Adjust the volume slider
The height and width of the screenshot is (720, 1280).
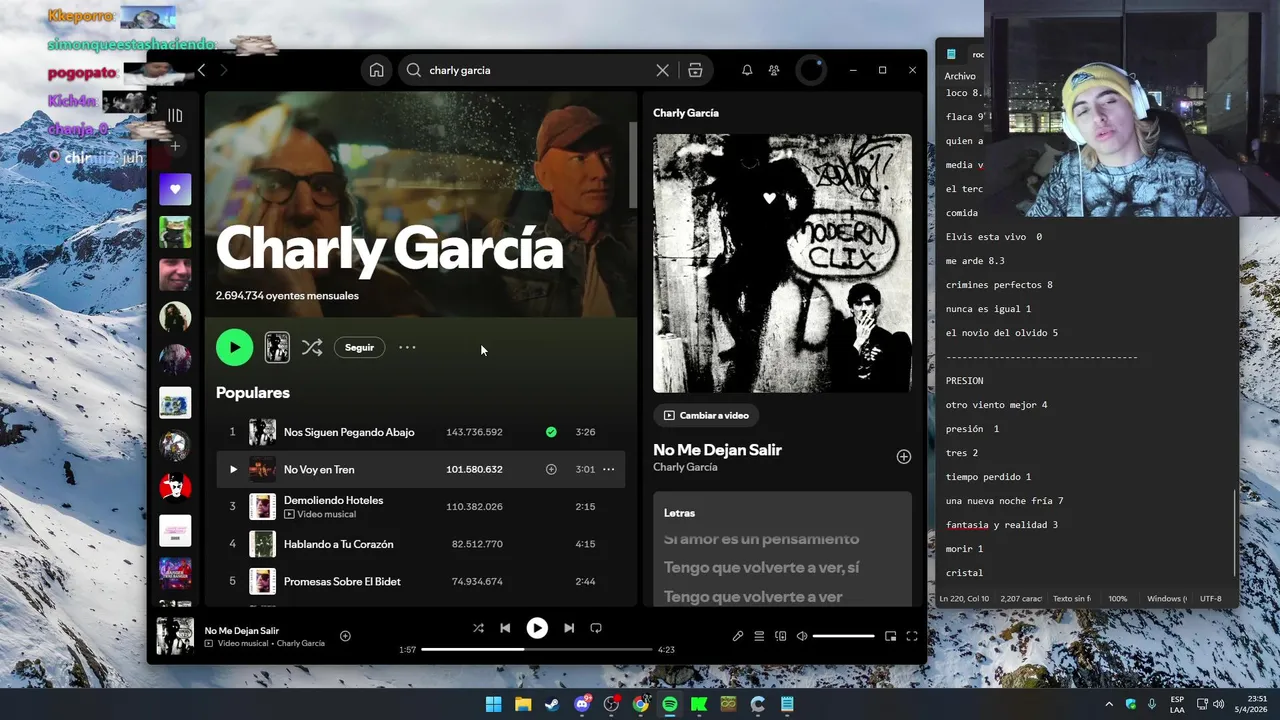[x=843, y=636]
